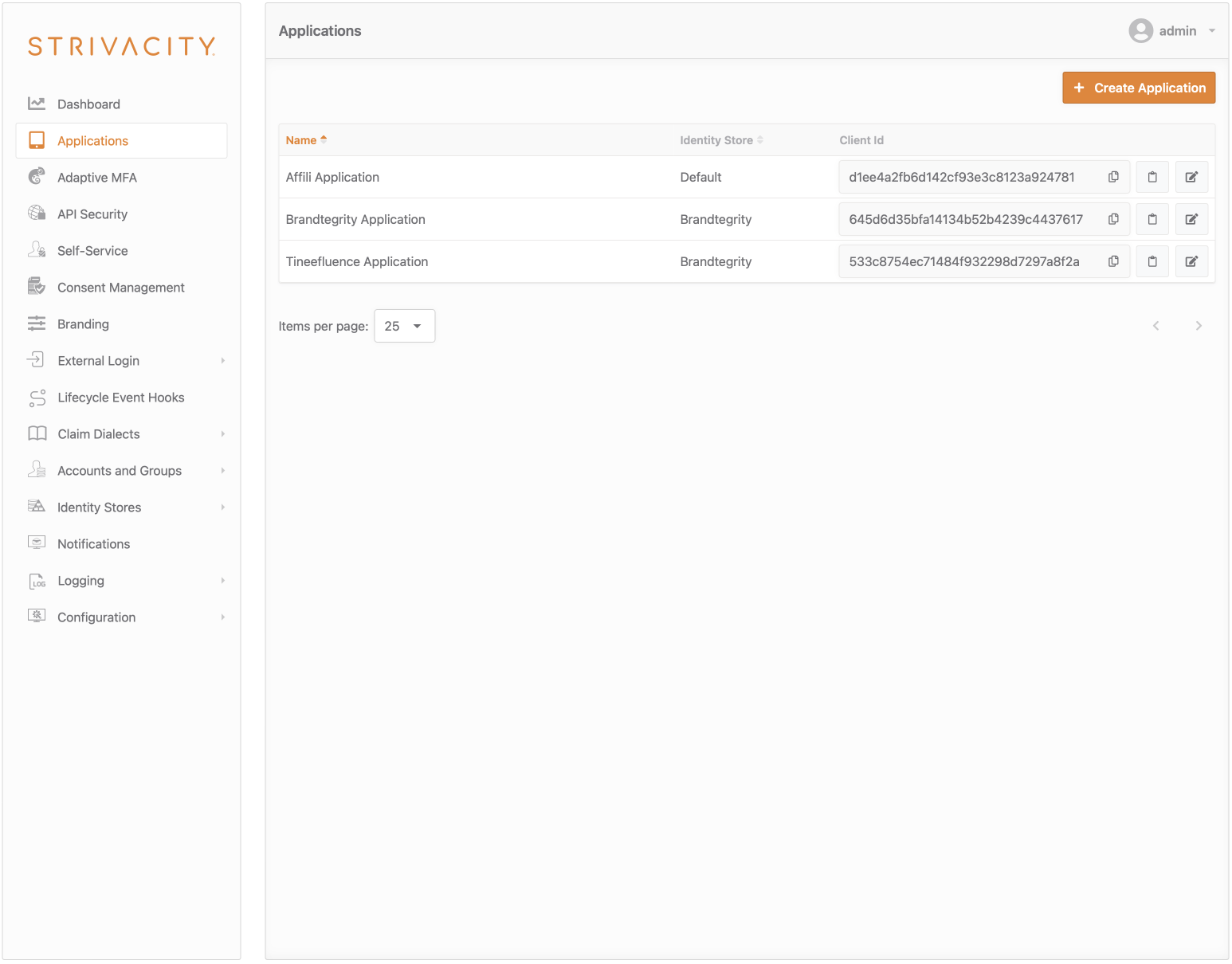Click the Brandtegrity Application name cell
1232x964 pixels.
(355, 219)
